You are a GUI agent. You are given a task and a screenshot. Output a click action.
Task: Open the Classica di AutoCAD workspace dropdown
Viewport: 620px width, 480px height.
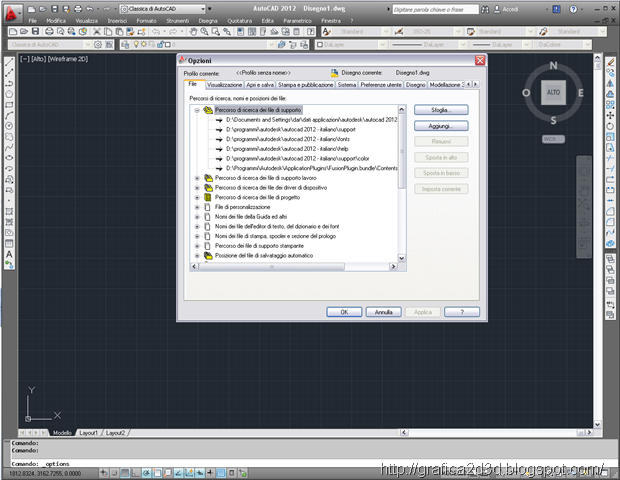[163, 9]
